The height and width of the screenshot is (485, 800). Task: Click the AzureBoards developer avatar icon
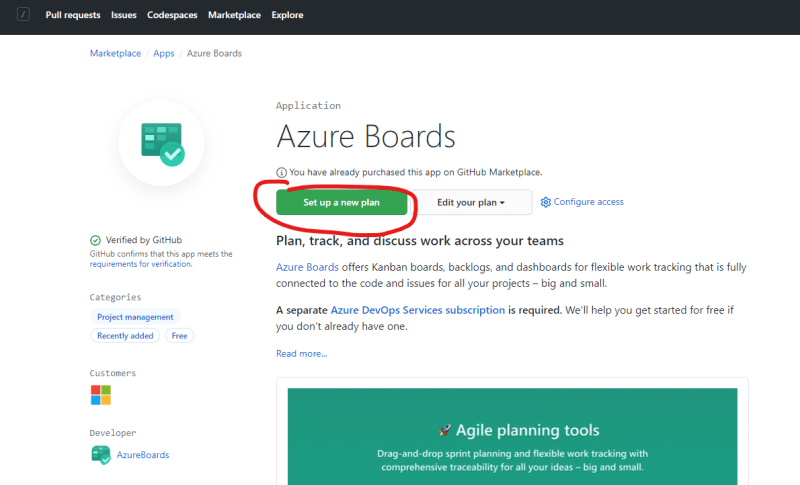pos(101,455)
